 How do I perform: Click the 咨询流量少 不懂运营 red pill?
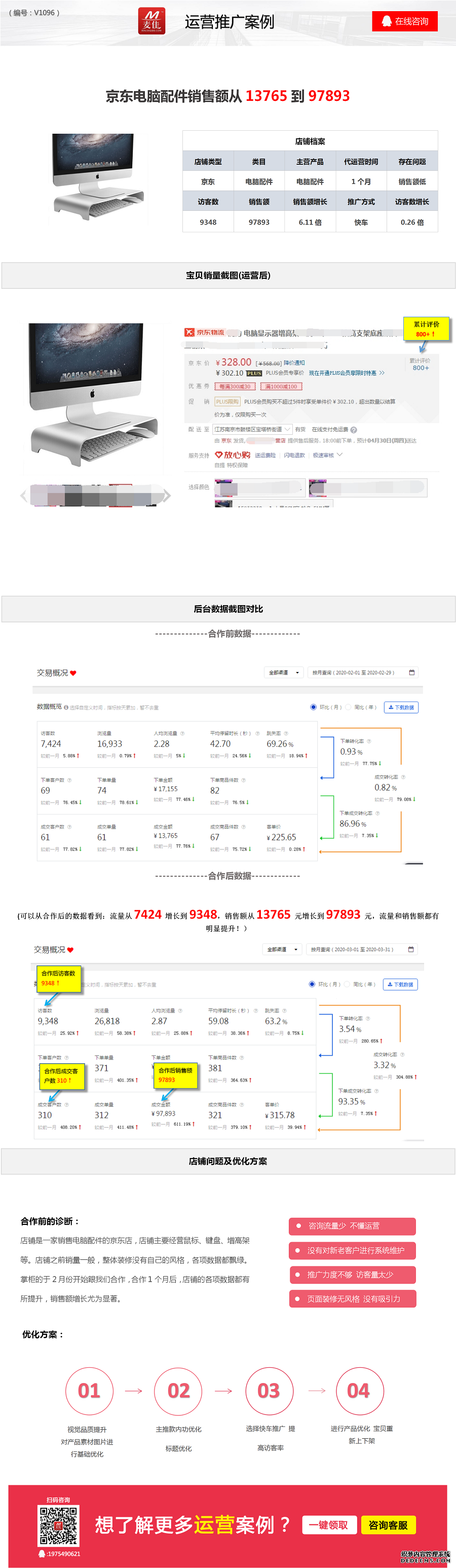(353, 1226)
